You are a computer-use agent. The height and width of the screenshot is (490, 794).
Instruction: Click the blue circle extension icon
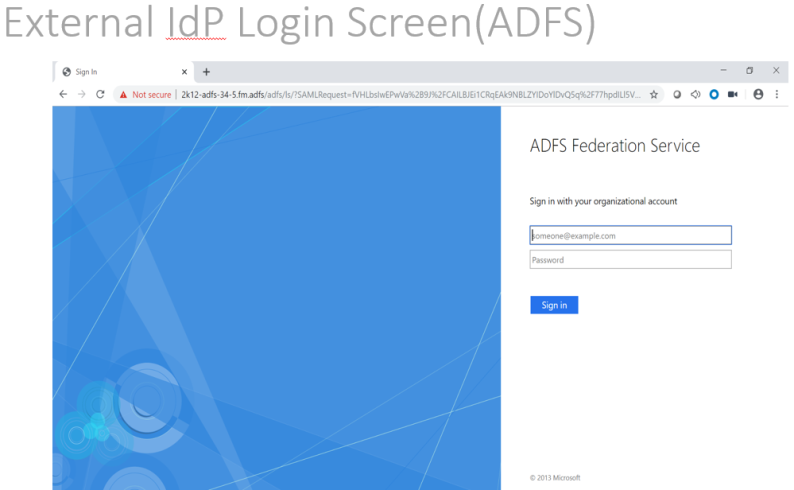click(714, 94)
